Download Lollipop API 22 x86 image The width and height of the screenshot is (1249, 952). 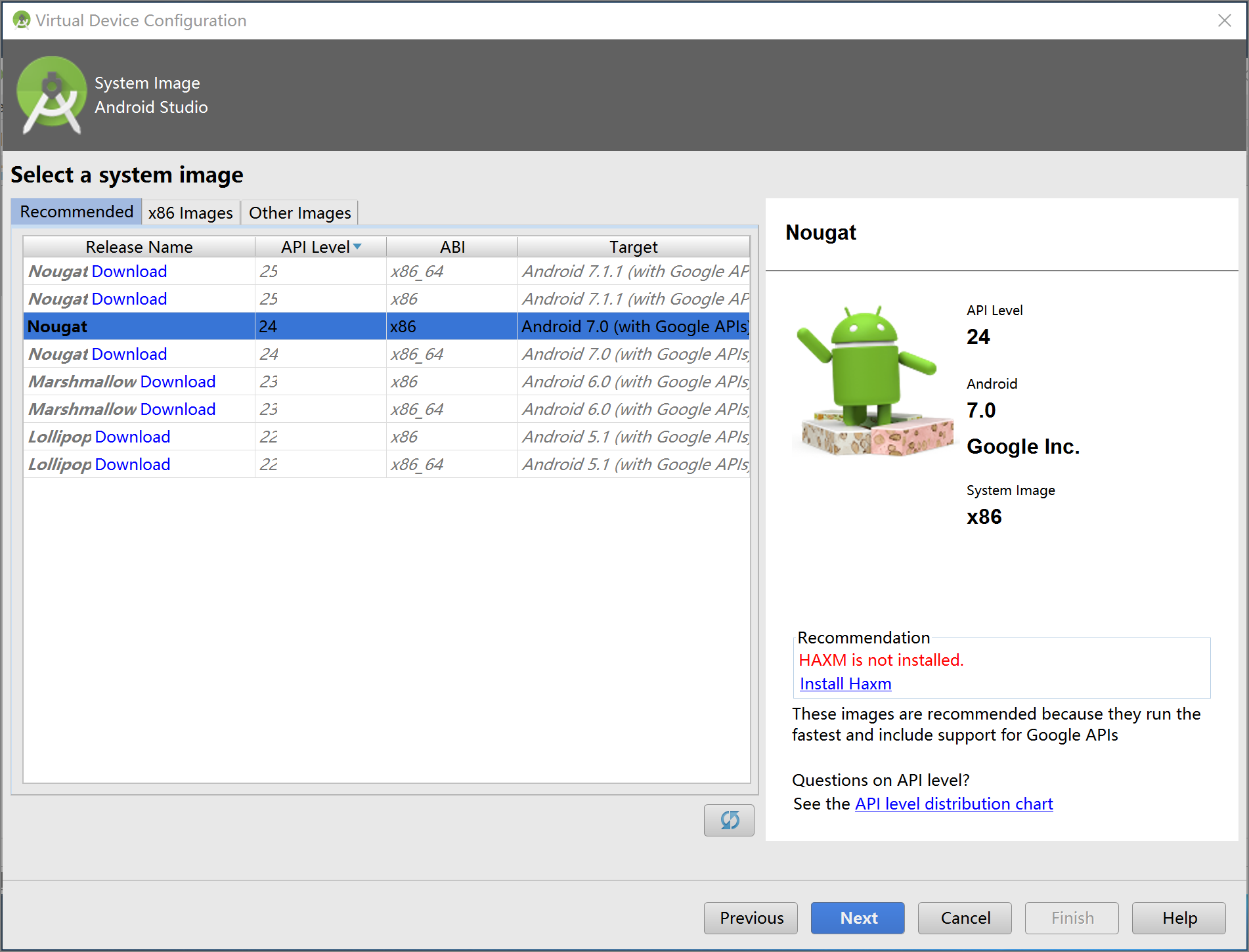coord(133,437)
